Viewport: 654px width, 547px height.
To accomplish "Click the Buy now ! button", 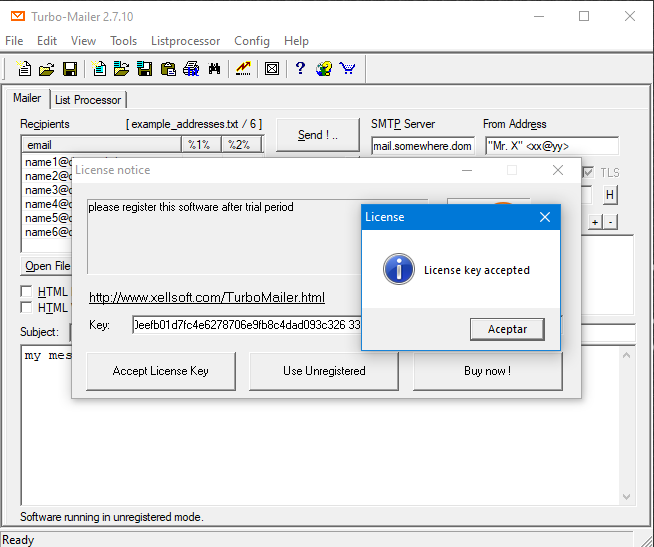I will pyautogui.click(x=488, y=371).
